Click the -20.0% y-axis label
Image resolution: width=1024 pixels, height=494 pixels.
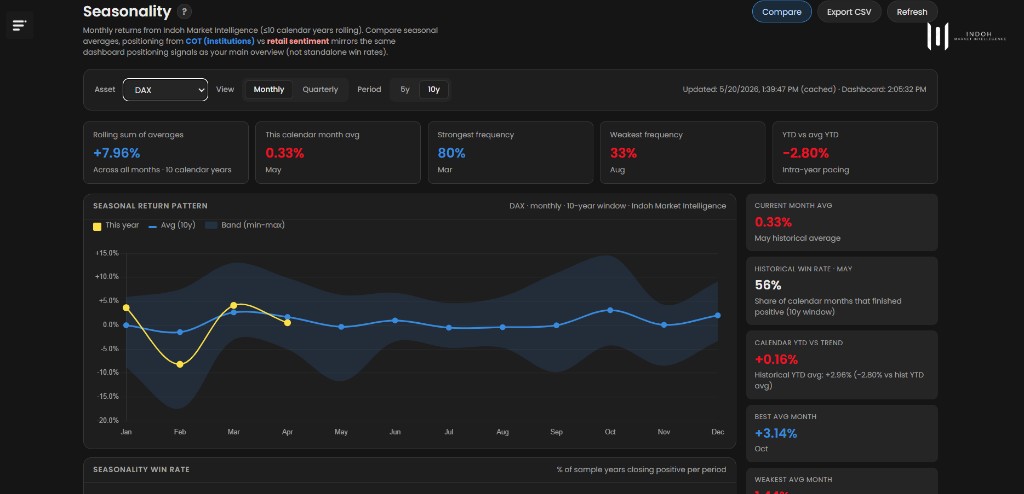coord(107,420)
